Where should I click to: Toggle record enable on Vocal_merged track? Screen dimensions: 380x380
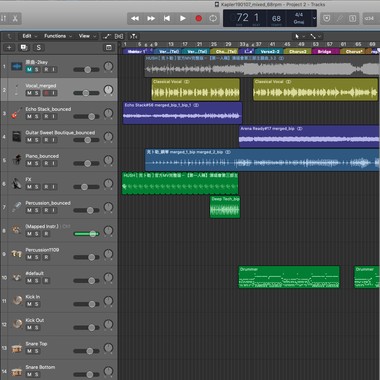46,93
